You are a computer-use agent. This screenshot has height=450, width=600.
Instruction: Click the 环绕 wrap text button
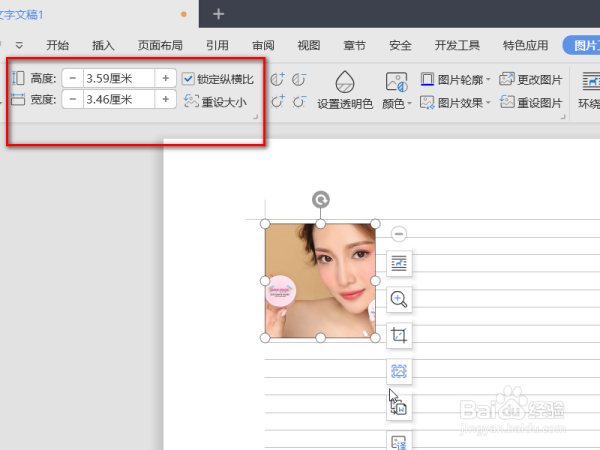(x=589, y=90)
